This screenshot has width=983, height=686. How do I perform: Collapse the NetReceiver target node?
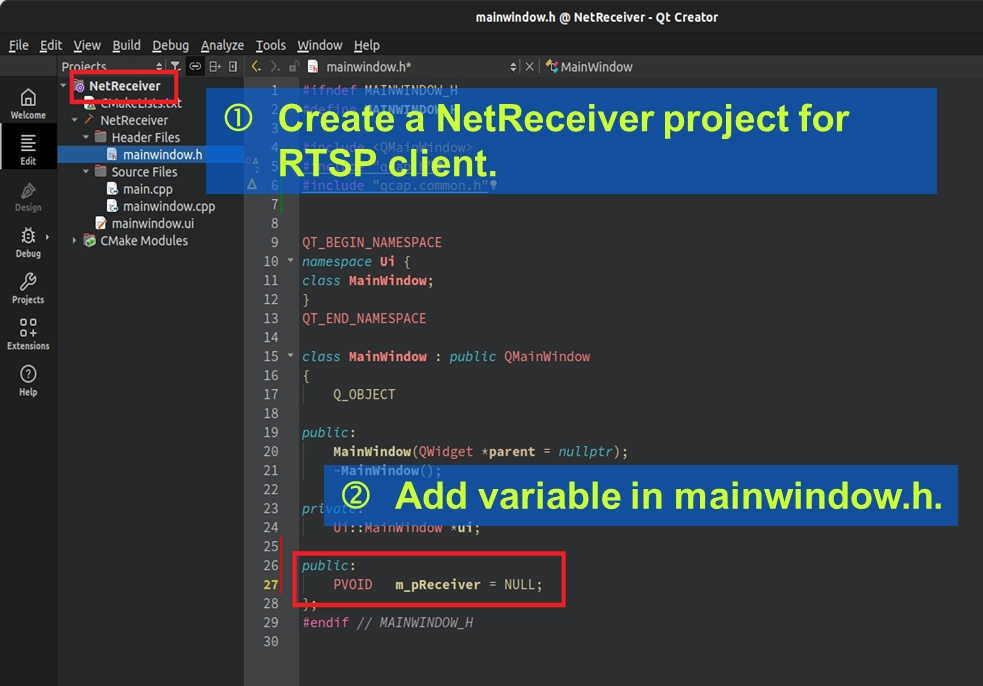point(75,120)
